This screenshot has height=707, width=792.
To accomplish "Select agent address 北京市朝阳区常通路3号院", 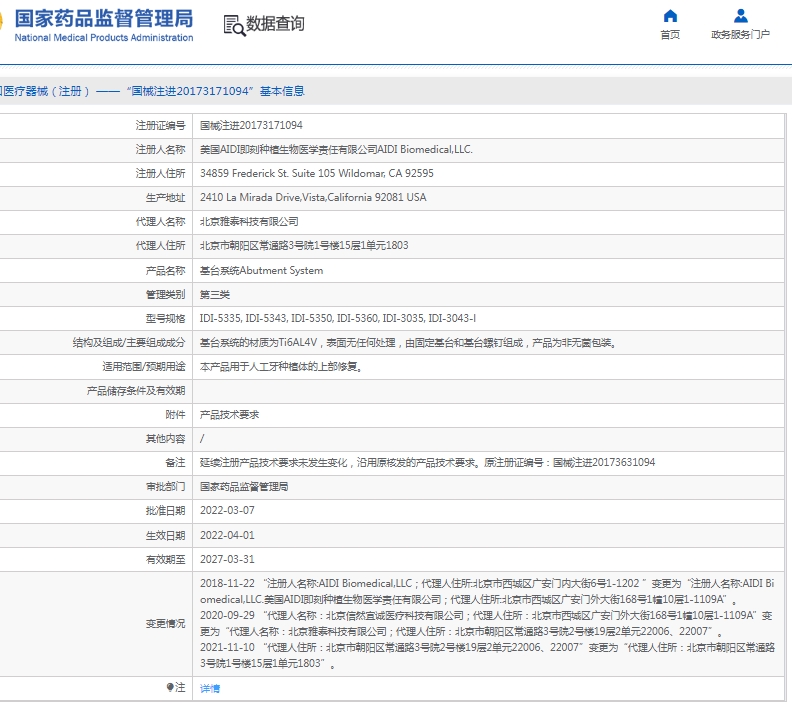I will 304,245.
